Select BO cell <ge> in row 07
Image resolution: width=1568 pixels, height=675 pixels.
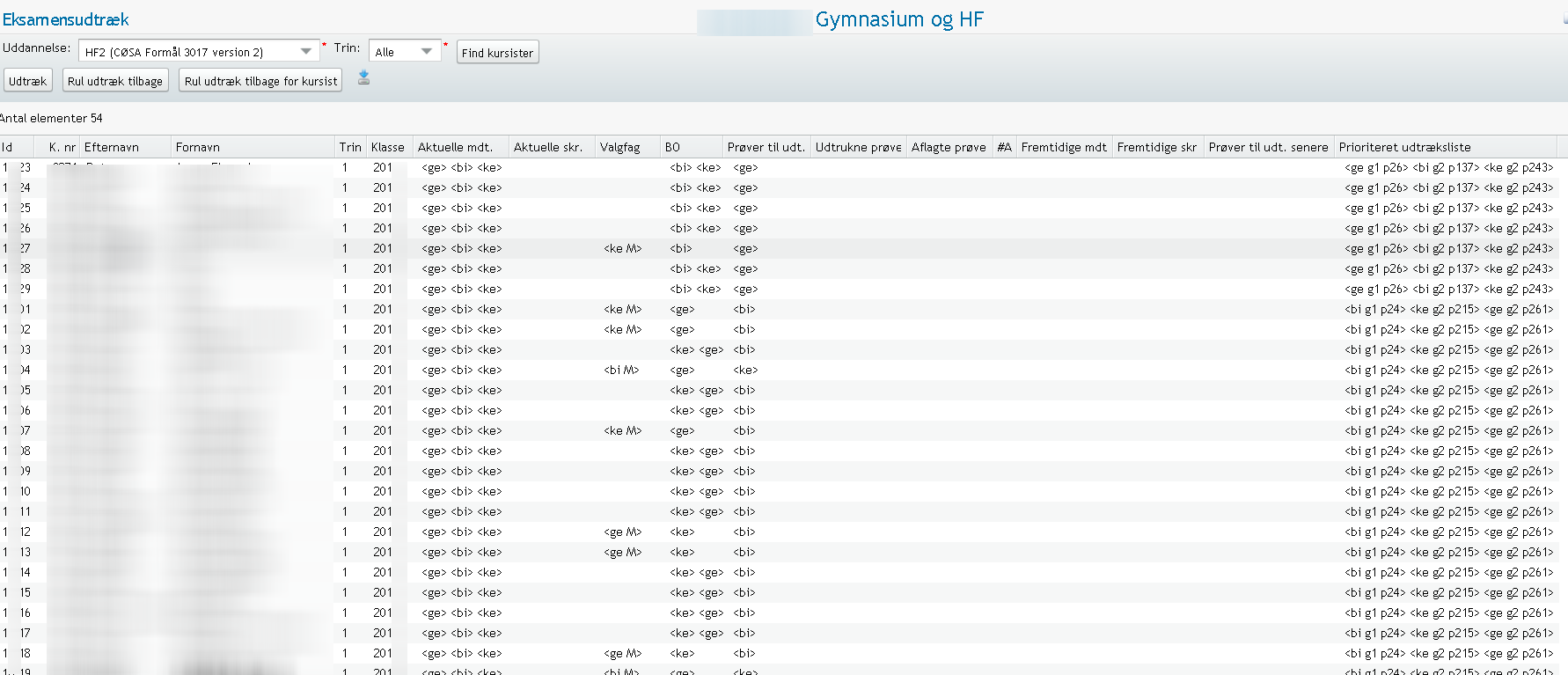(x=682, y=430)
